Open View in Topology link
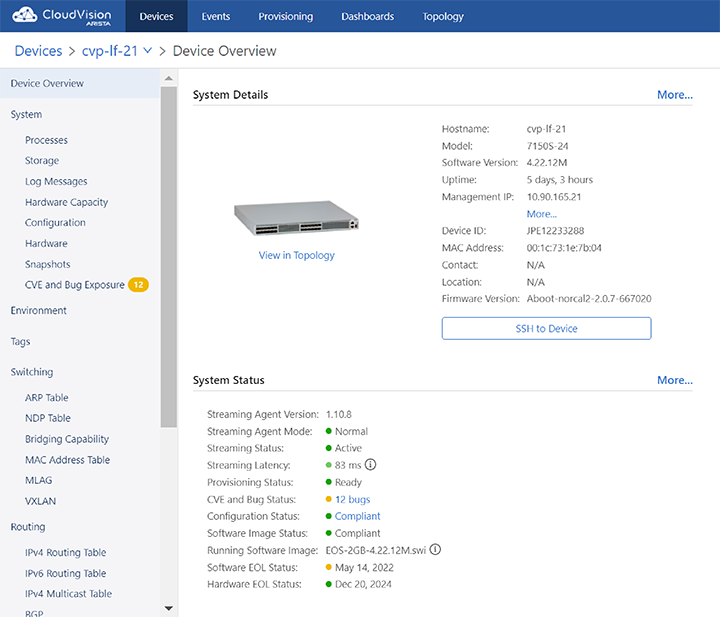 (x=297, y=255)
